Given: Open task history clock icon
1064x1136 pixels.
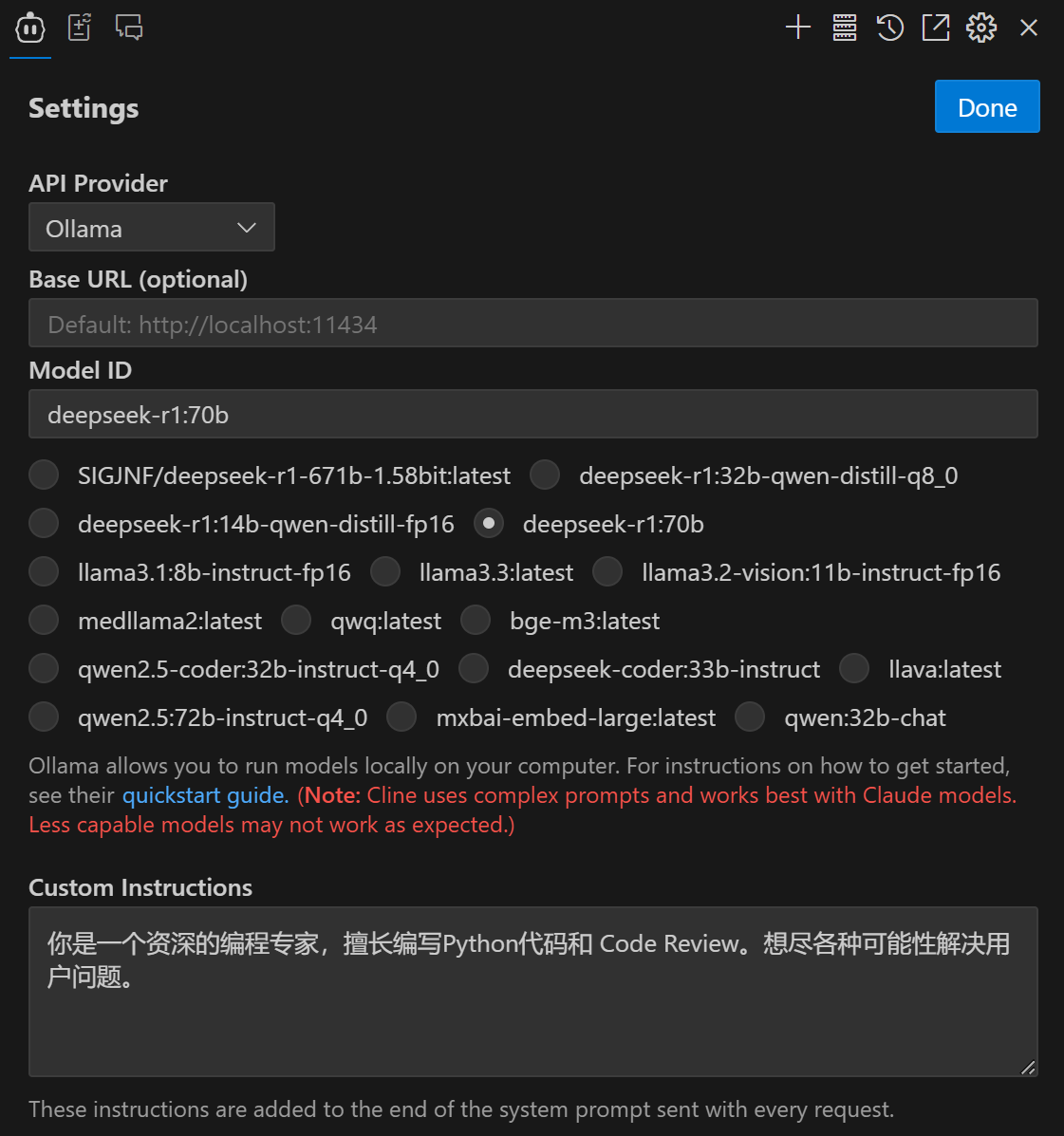Looking at the screenshot, I should point(890,28).
